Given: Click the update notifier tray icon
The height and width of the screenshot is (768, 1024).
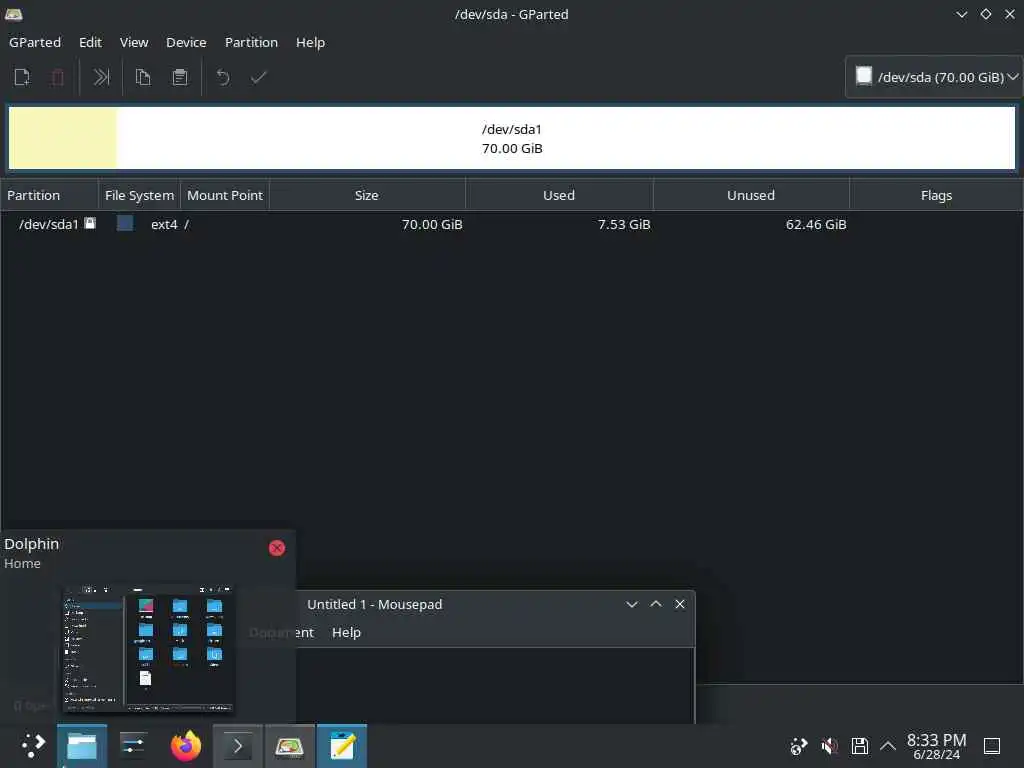Looking at the screenshot, I should (799, 746).
